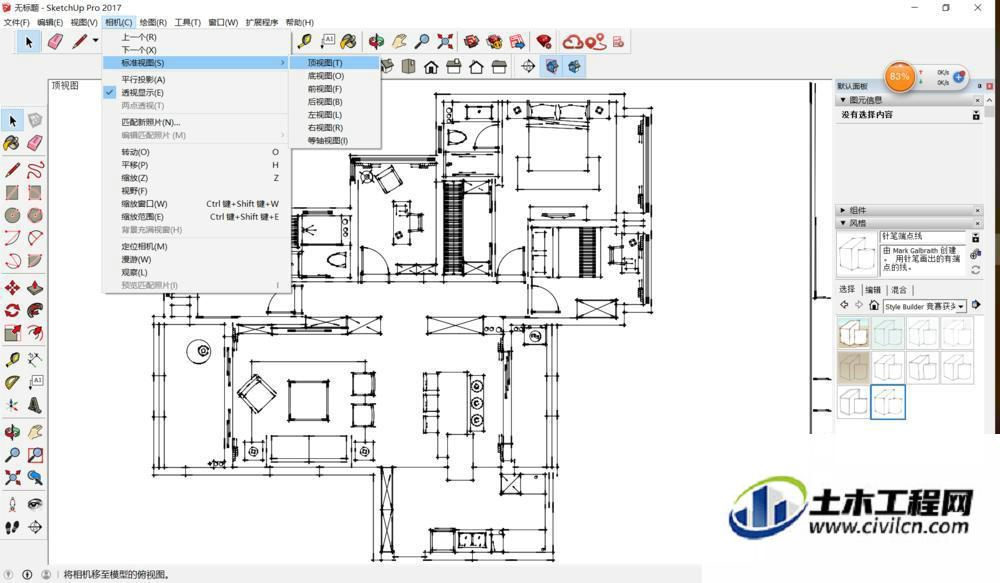Viewport: 1000px width, 583px height.
Task: Click the geo-location icon in status bar
Action: point(9,574)
